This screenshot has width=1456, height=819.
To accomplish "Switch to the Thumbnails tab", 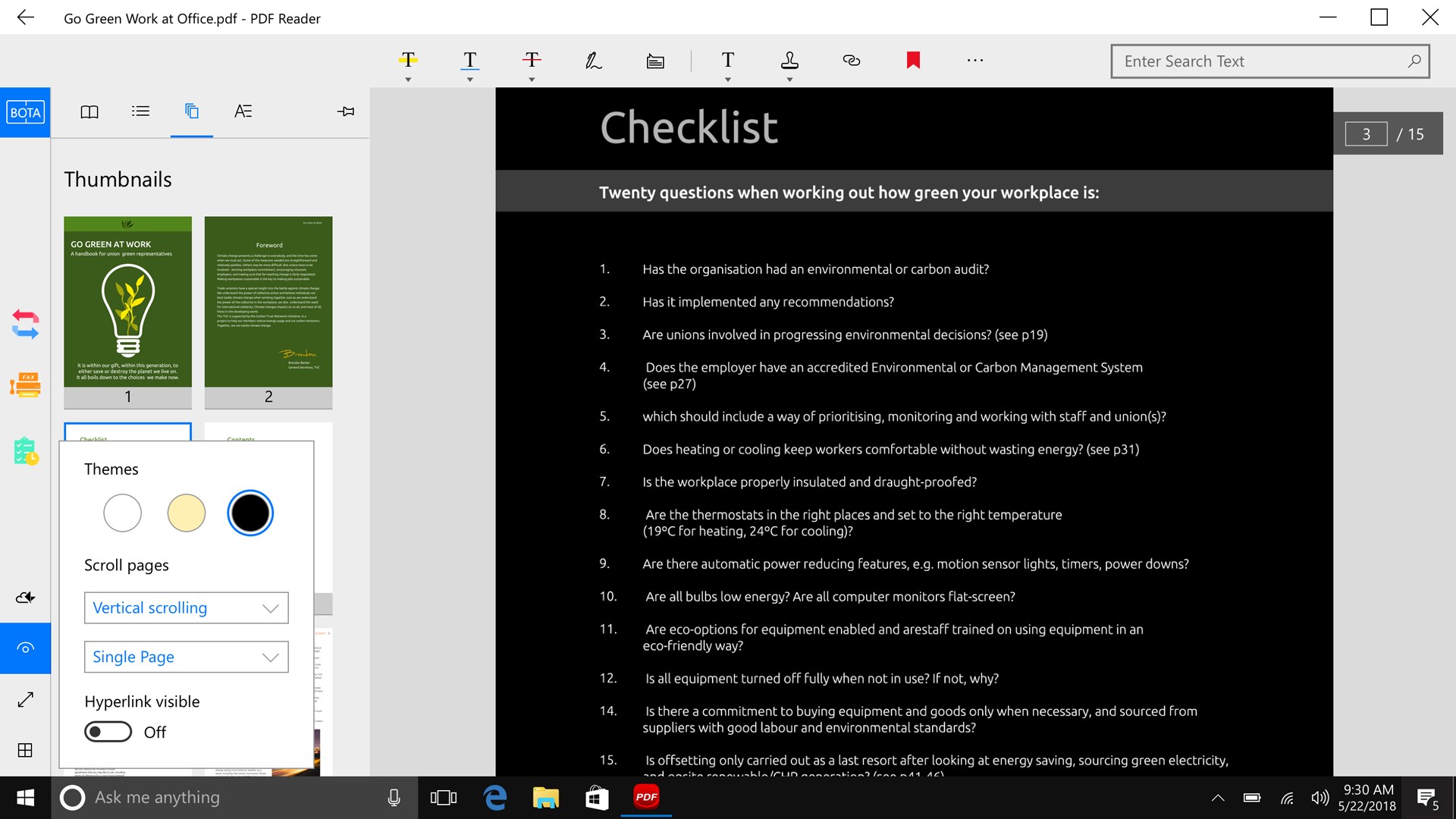I will (x=191, y=111).
